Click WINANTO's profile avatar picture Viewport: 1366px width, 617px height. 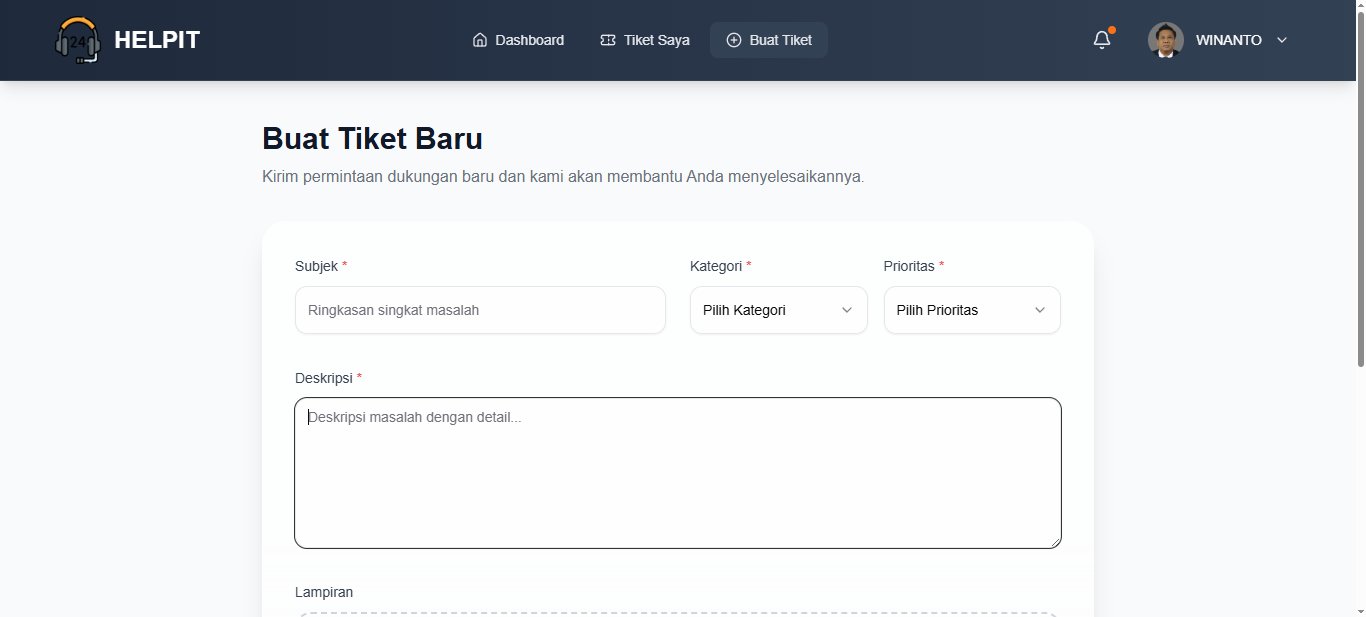pyautogui.click(x=1164, y=40)
